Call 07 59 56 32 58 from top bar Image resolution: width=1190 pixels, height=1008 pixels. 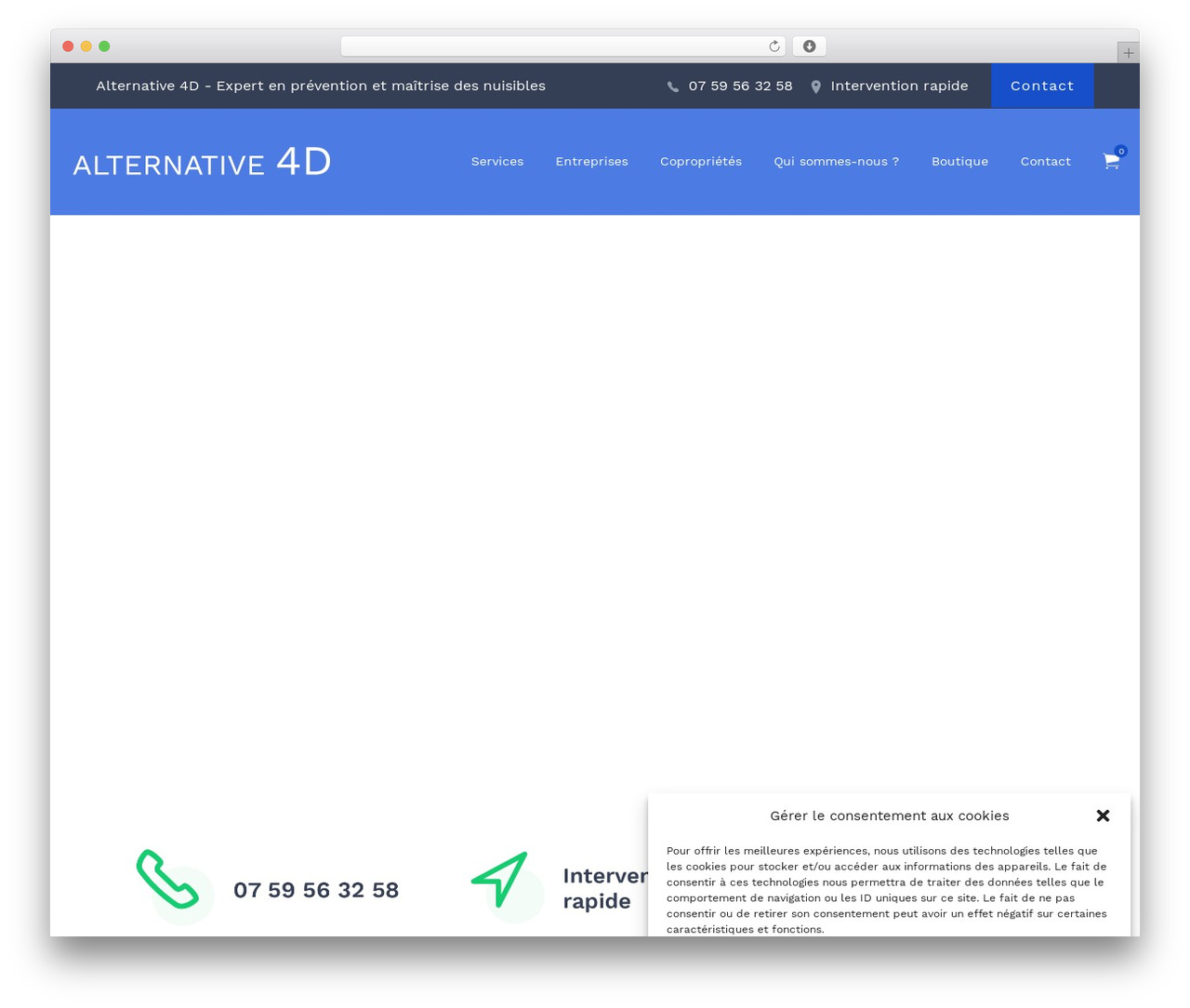(741, 86)
